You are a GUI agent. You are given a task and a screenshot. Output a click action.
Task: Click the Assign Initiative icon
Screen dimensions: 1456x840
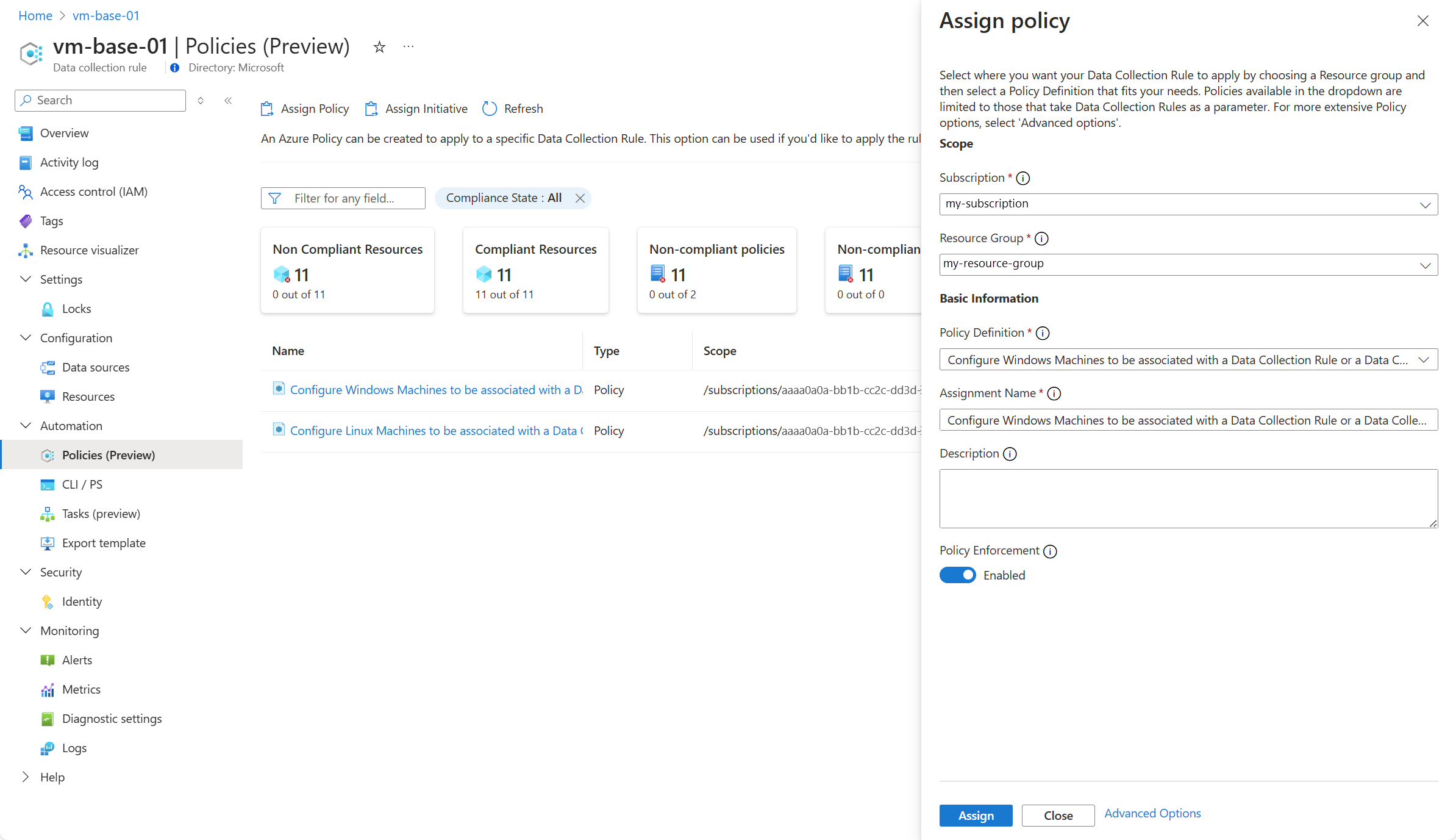371,109
